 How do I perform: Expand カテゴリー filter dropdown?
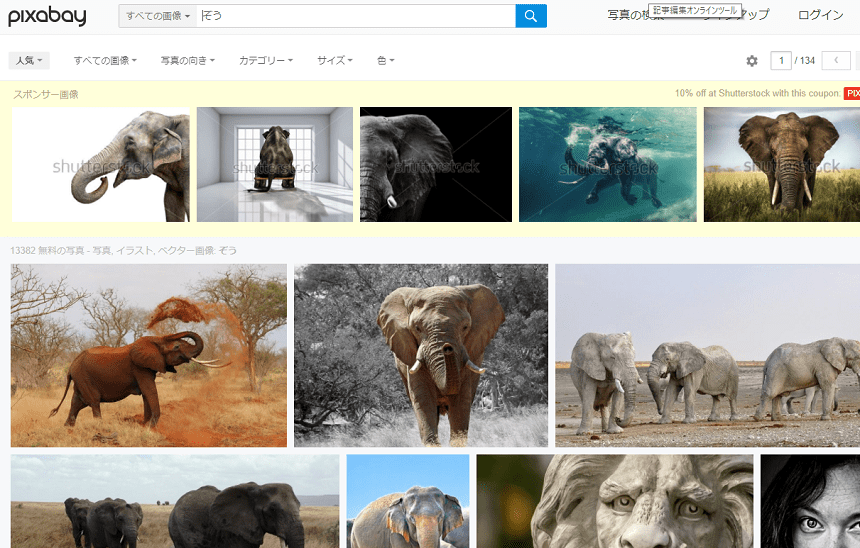(266, 60)
